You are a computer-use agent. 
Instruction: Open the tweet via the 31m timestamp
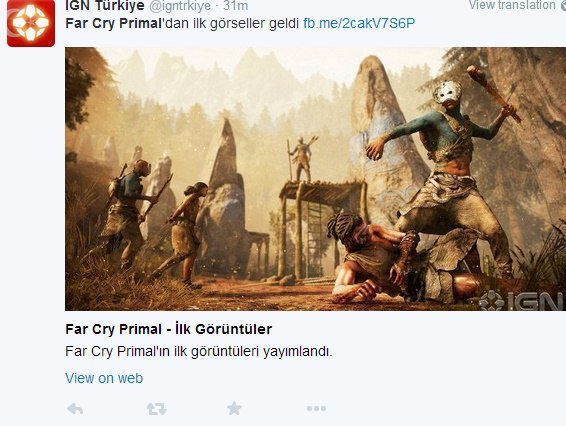tap(236, 5)
